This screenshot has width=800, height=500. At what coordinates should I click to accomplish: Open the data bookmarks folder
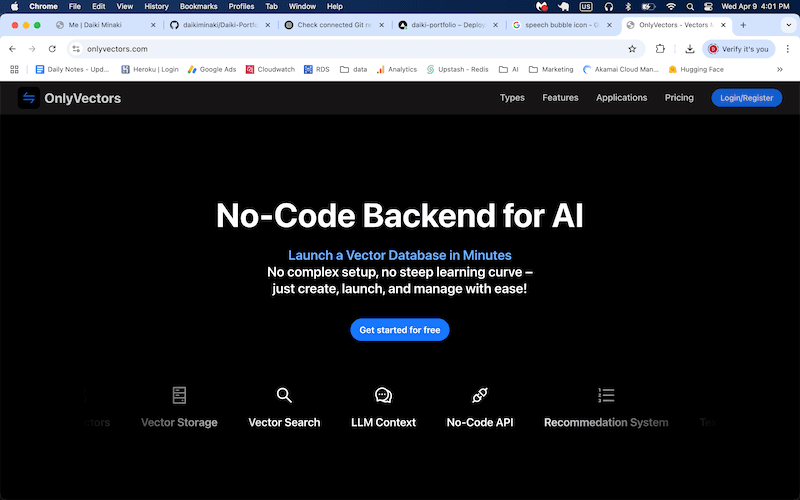click(x=354, y=69)
